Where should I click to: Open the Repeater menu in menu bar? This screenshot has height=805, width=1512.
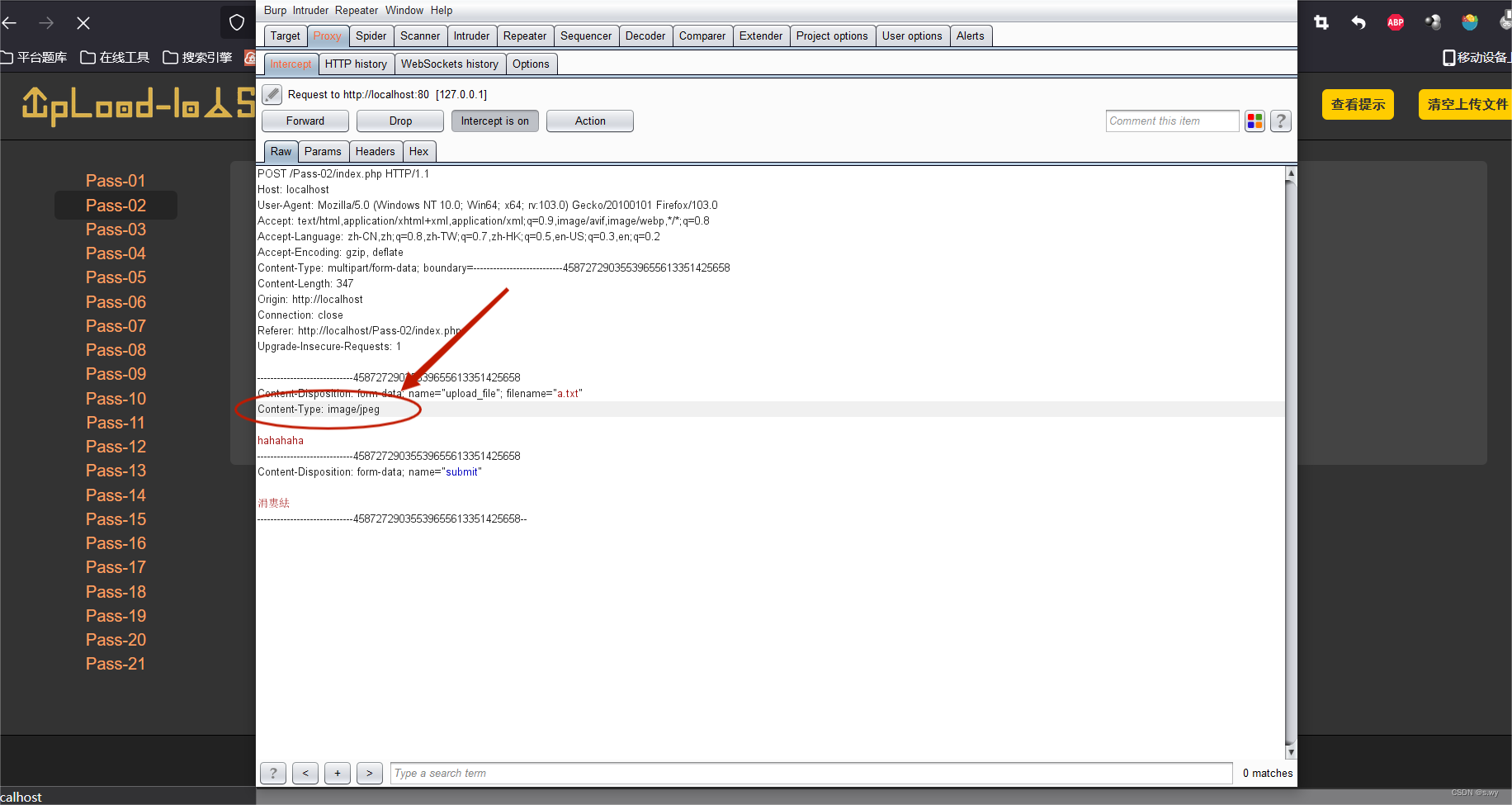[357, 11]
